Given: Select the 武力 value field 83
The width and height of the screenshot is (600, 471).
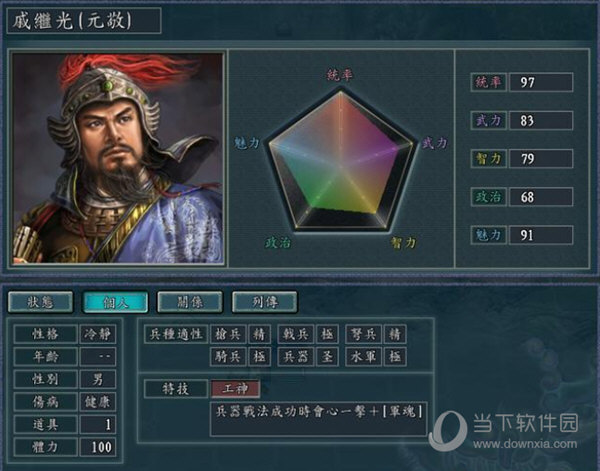Looking at the screenshot, I should (541, 121).
